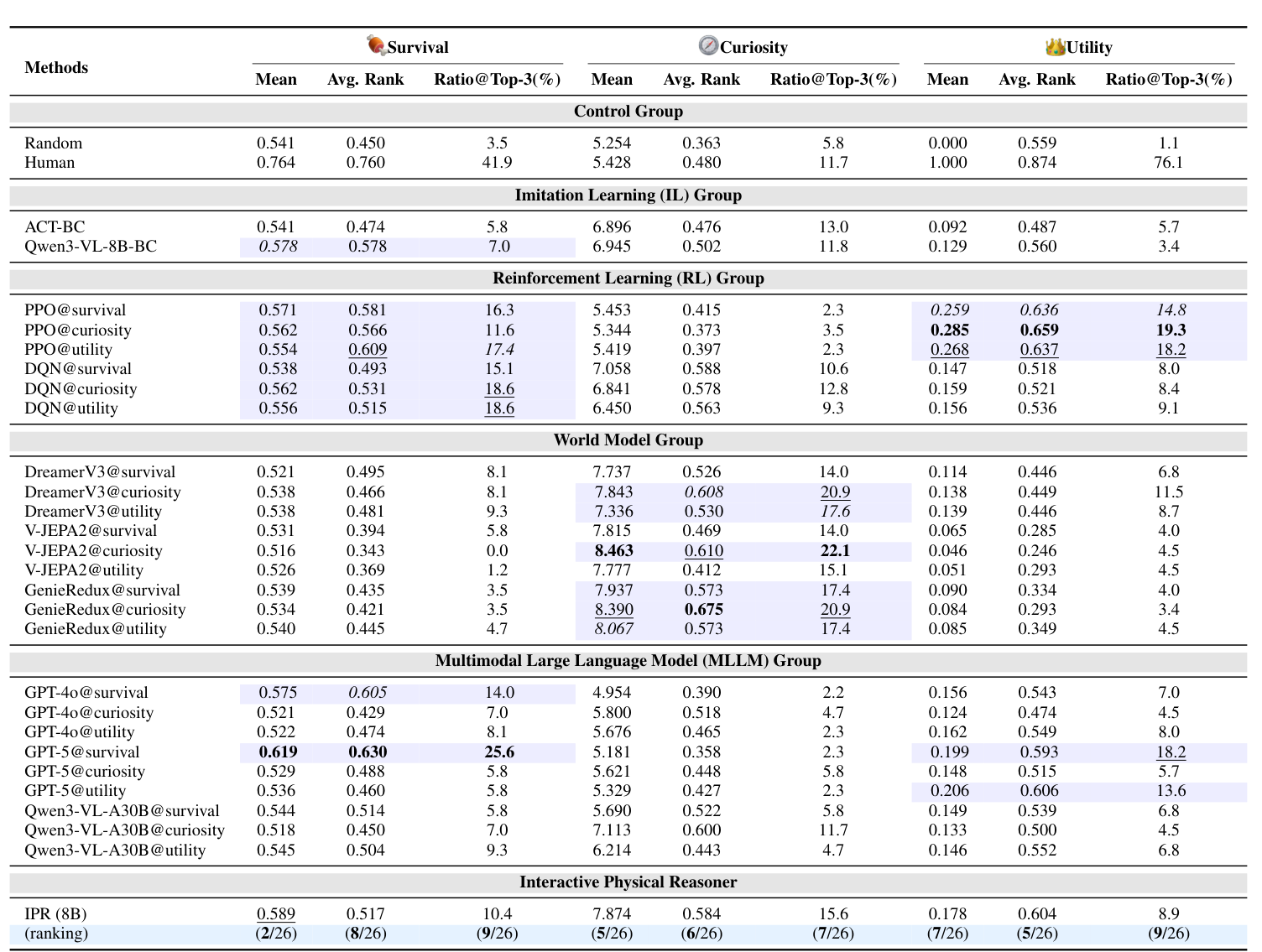Click the meat icon beside Survival

coord(376,45)
